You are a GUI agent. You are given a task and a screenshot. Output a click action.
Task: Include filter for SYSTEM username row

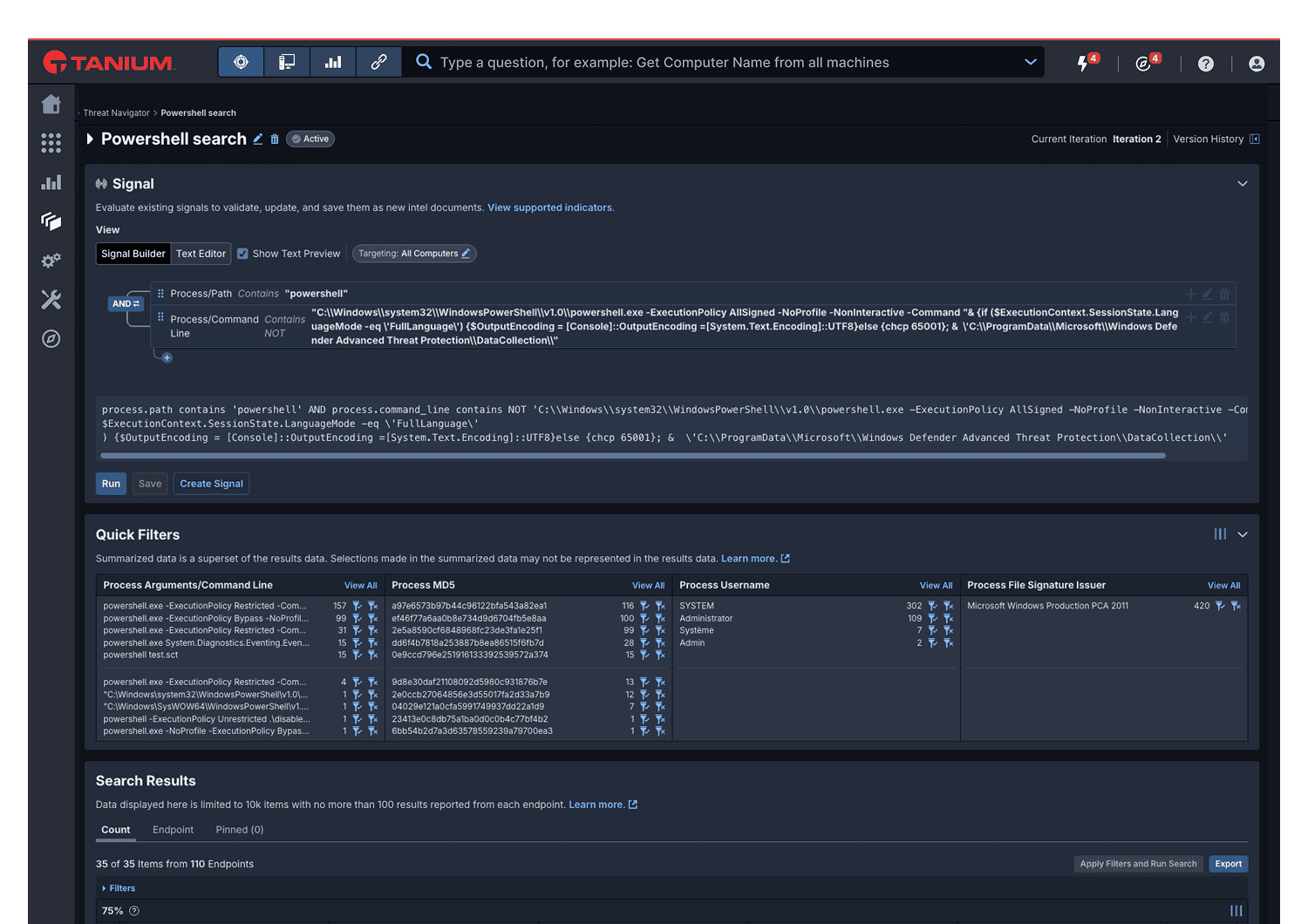coord(932,606)
